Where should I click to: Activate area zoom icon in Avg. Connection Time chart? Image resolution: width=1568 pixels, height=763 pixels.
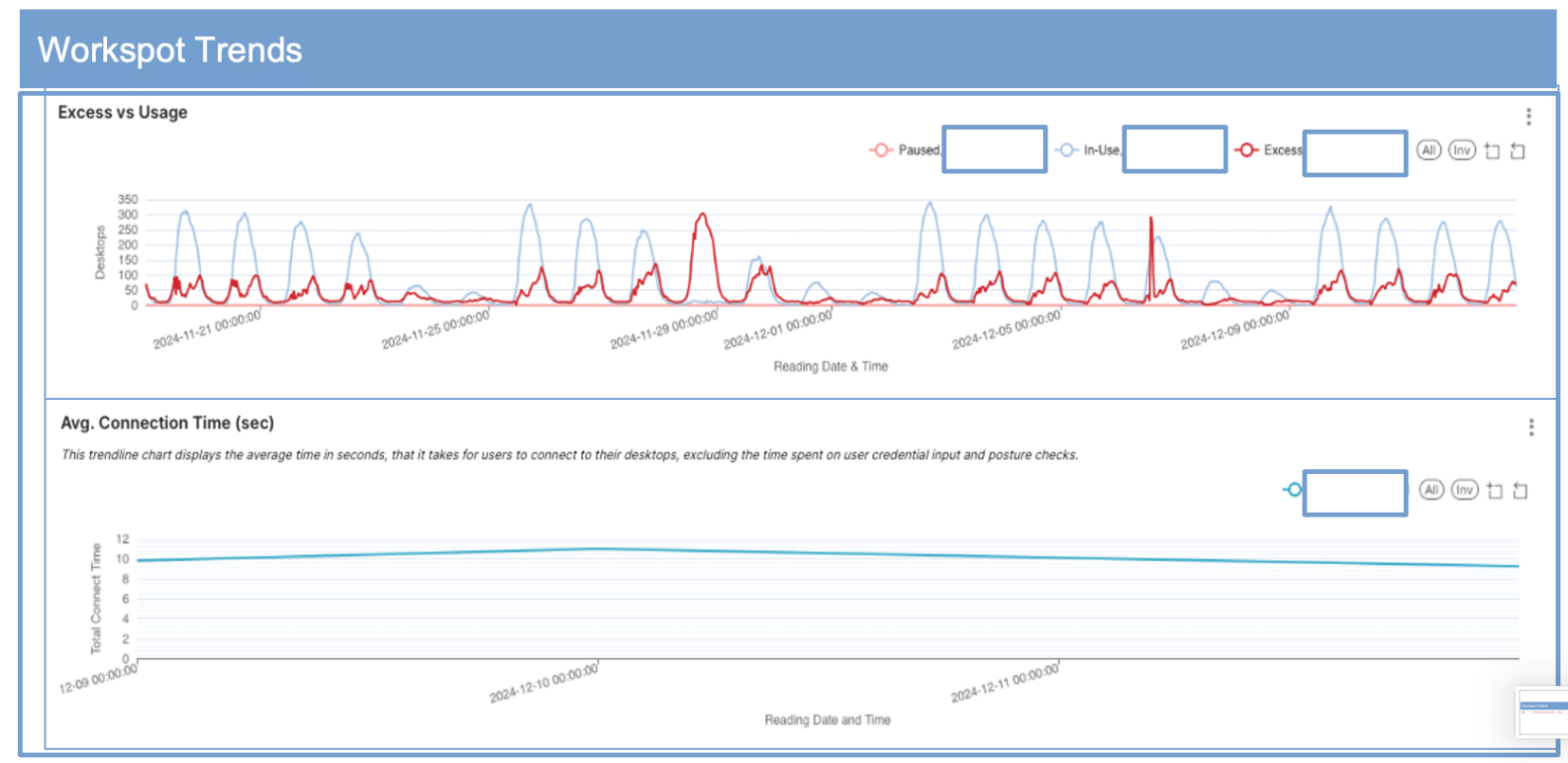(x=1495, y=490)
